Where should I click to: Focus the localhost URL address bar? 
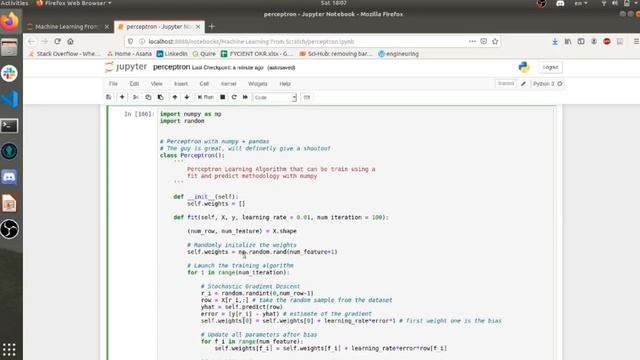tap(306, 42)
